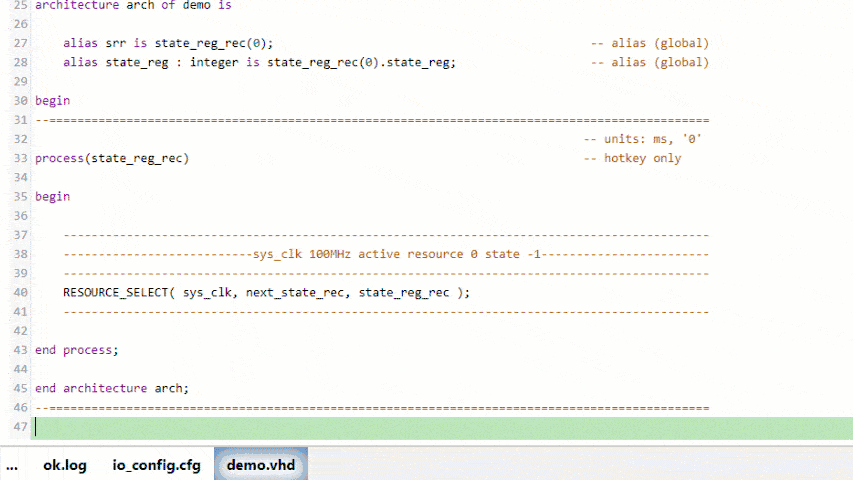Click the "begin" keyword on line 36
The image size is (853, 480).
(x=52, y=197)
